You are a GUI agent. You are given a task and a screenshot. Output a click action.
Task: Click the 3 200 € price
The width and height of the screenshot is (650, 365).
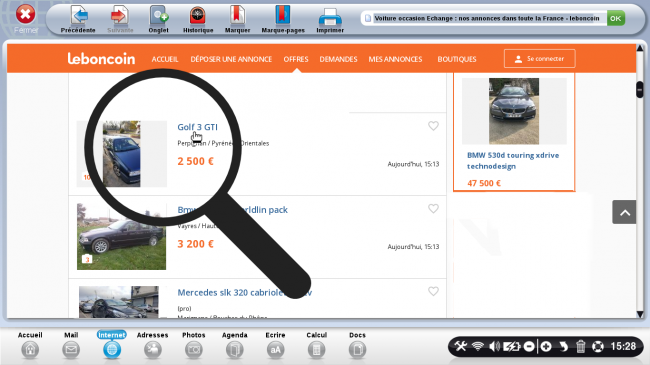(195, 244)
